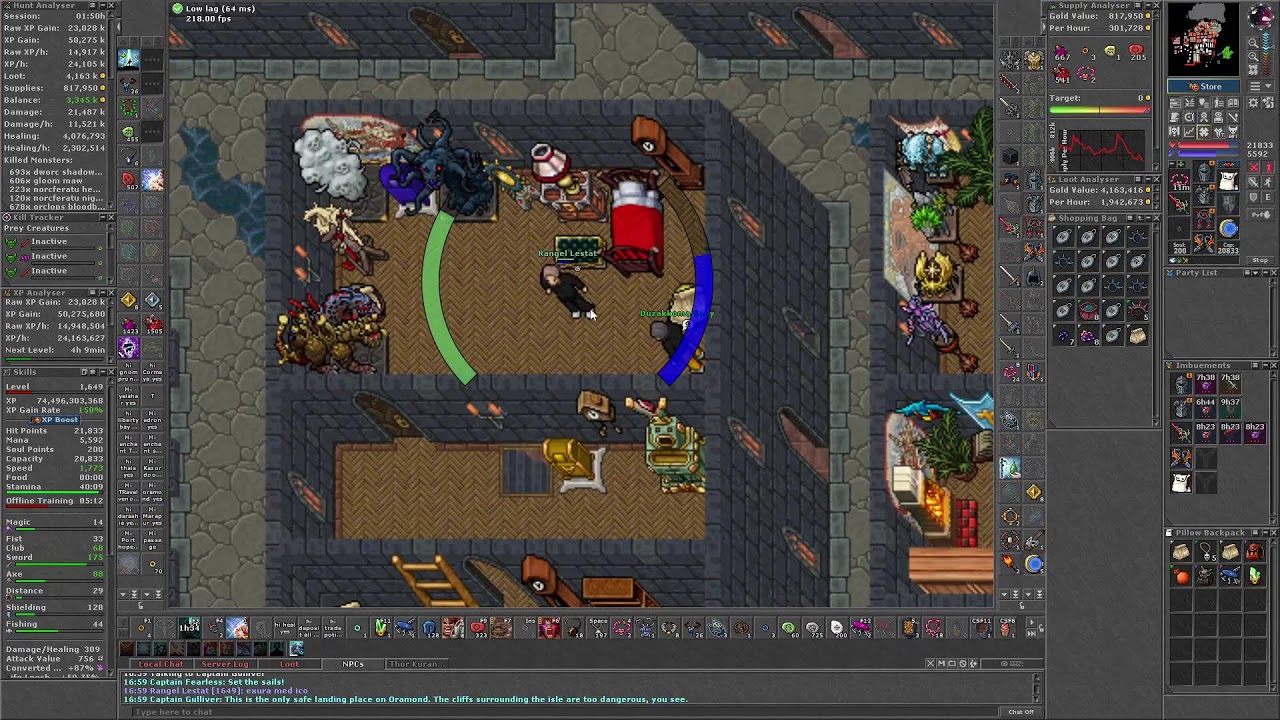
Task: Use the 'hi deposit all' hotkey slot
Action: pyautogui.click(x=309, y=628)
